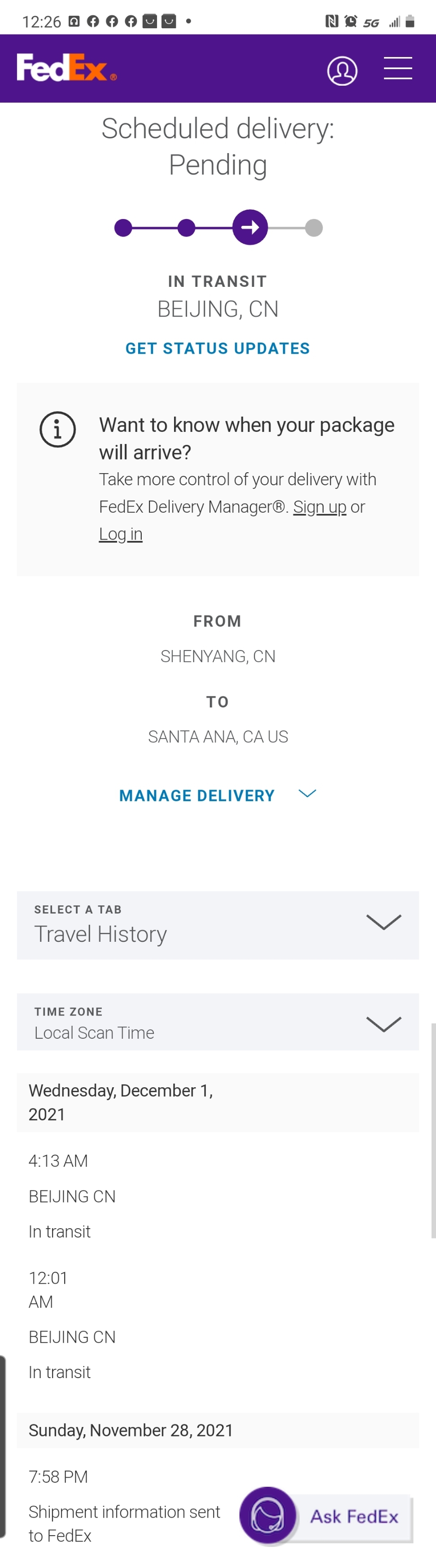
Task: Tap the FedEx logo
Action: tap(66, 68)
